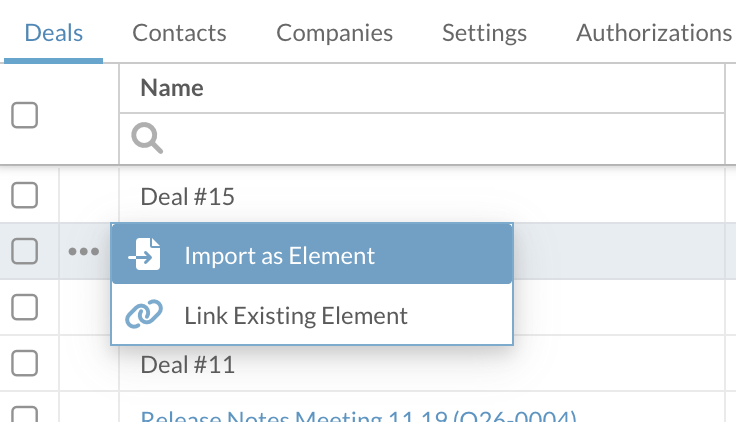Check the box for Deal #11

24,363
